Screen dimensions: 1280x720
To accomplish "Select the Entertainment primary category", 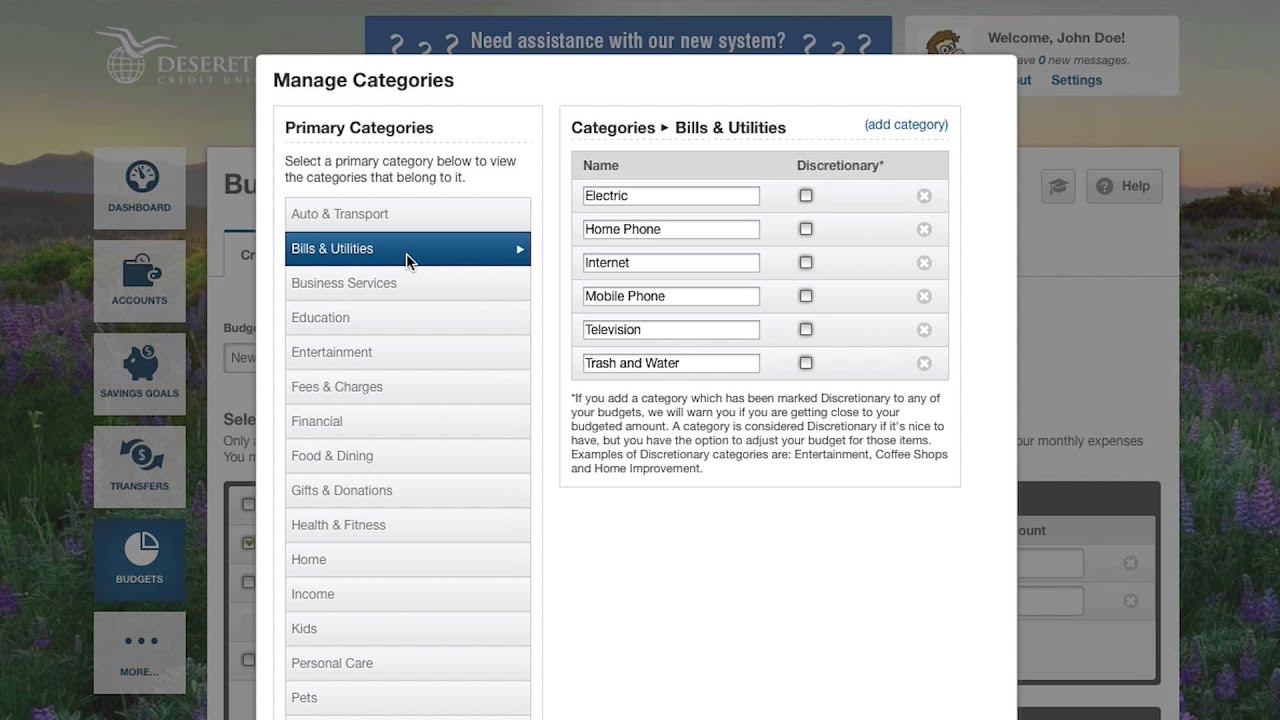I will click(x=407, y=352).
